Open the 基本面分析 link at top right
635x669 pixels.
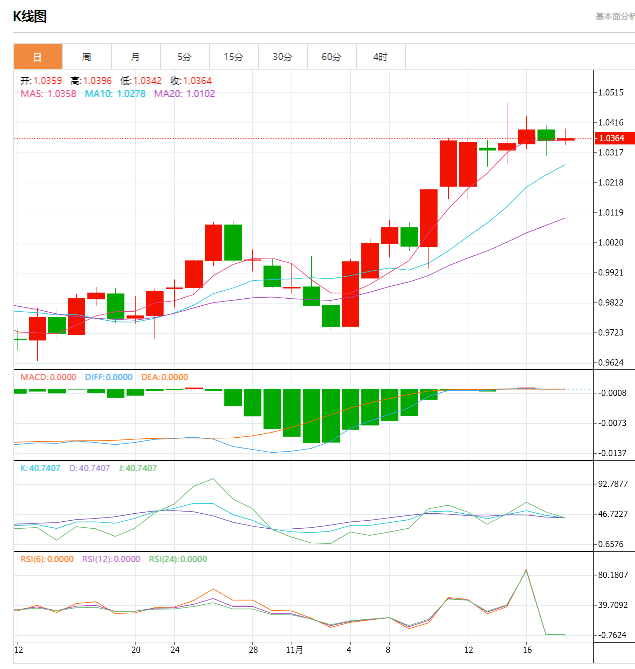[x=615, y=16]
